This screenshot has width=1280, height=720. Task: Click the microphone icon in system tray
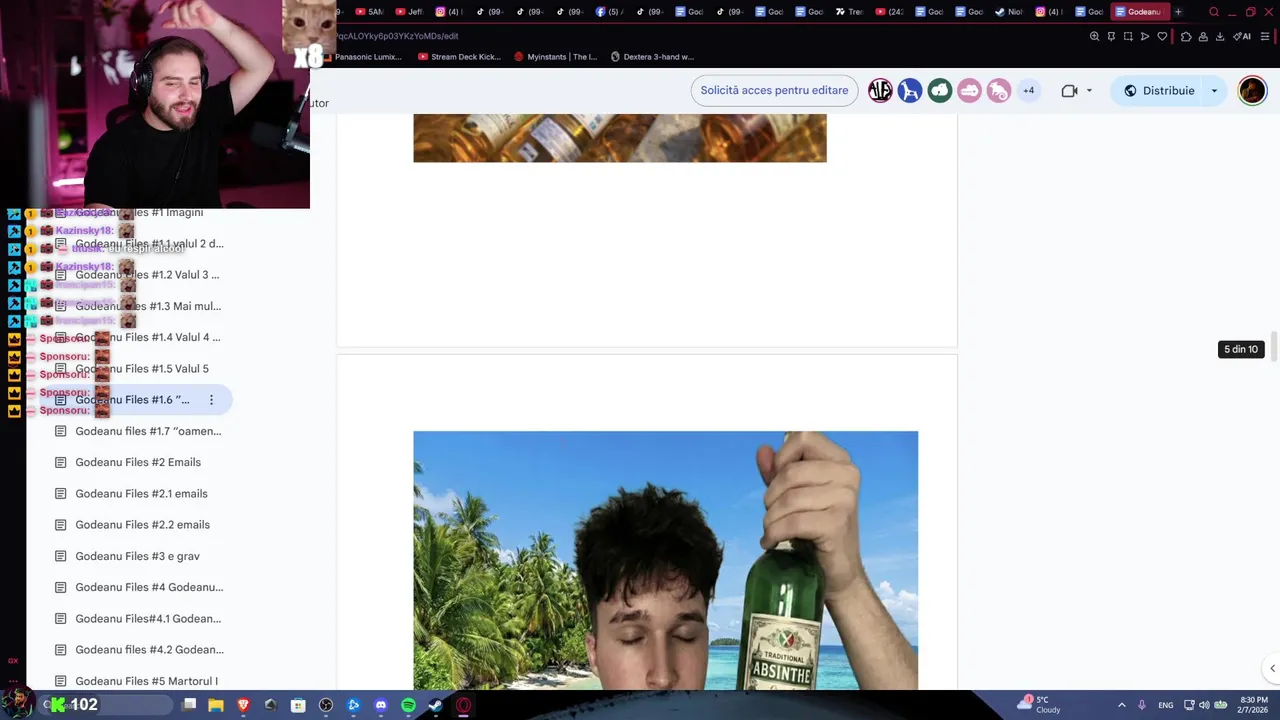(1141, 705)
